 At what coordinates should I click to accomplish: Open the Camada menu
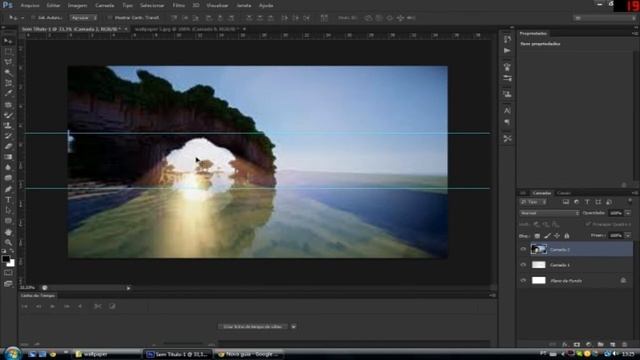coord(104,6)
